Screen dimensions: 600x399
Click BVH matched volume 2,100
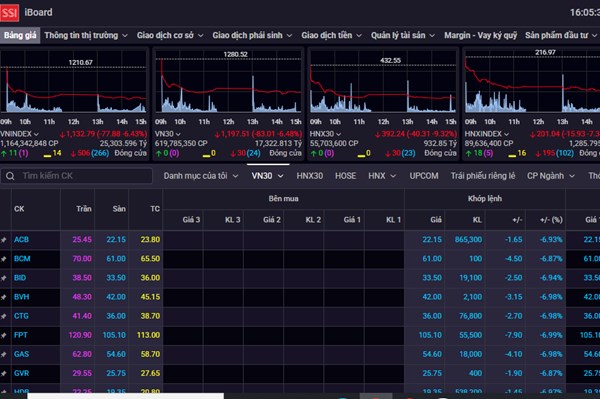coord(473,297)
